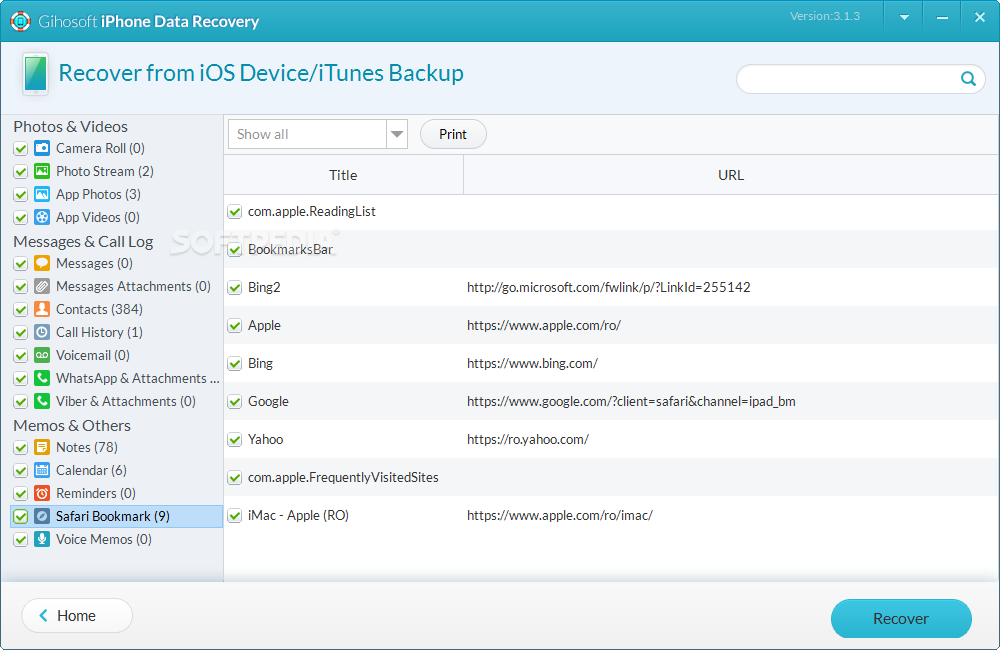Uncheck the Yahoo bookmark checkbox
1000x650 pixels.
tap(235, 439)
